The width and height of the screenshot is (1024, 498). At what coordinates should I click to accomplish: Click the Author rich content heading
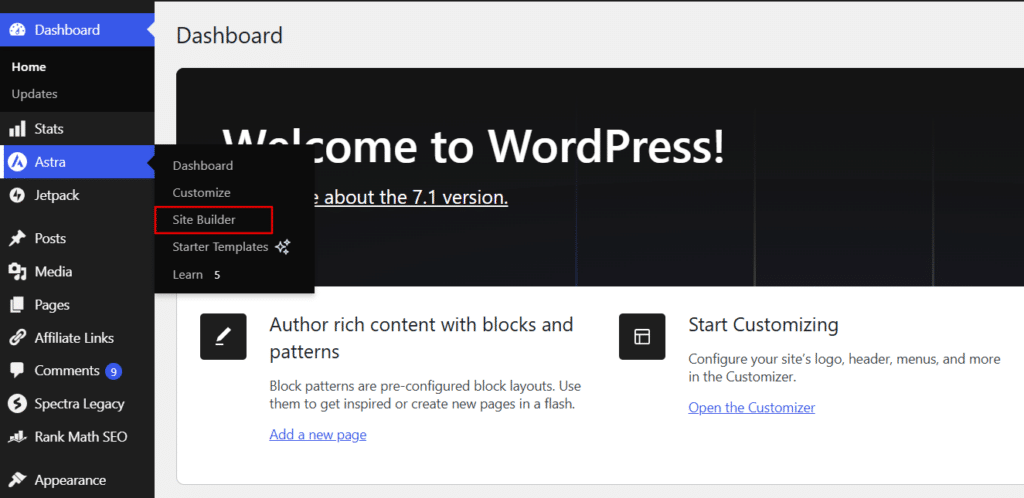click(x=421, y=338)
